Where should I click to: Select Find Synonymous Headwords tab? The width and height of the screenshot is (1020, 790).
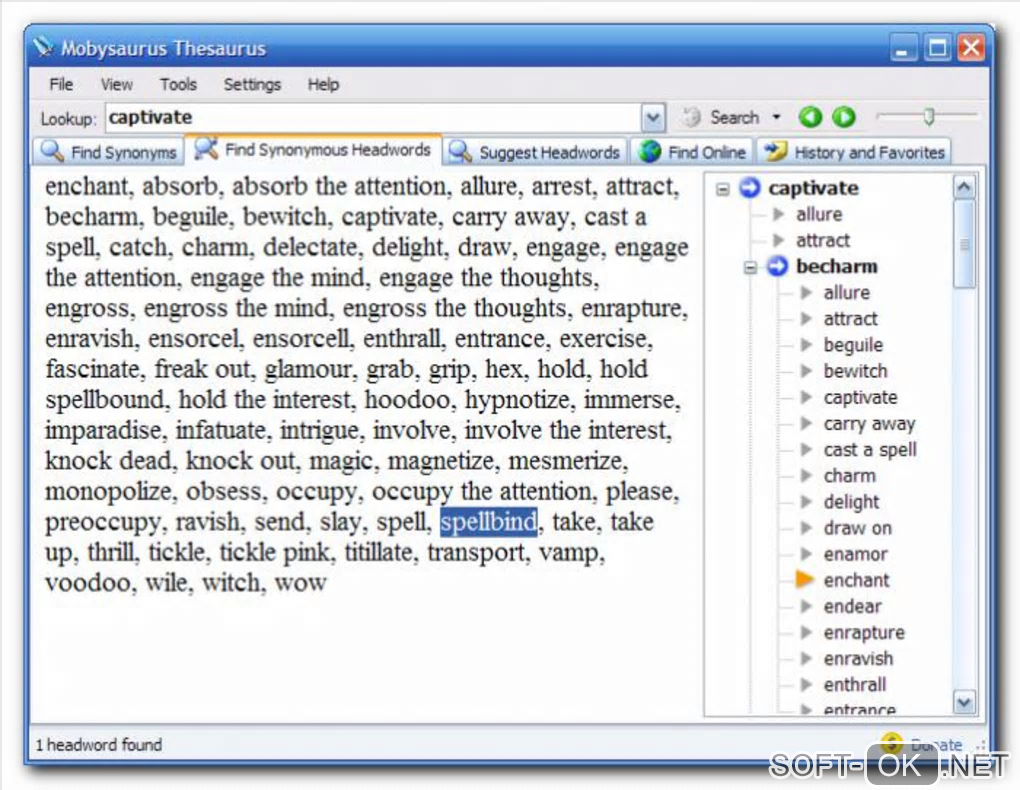coord(313,150)
